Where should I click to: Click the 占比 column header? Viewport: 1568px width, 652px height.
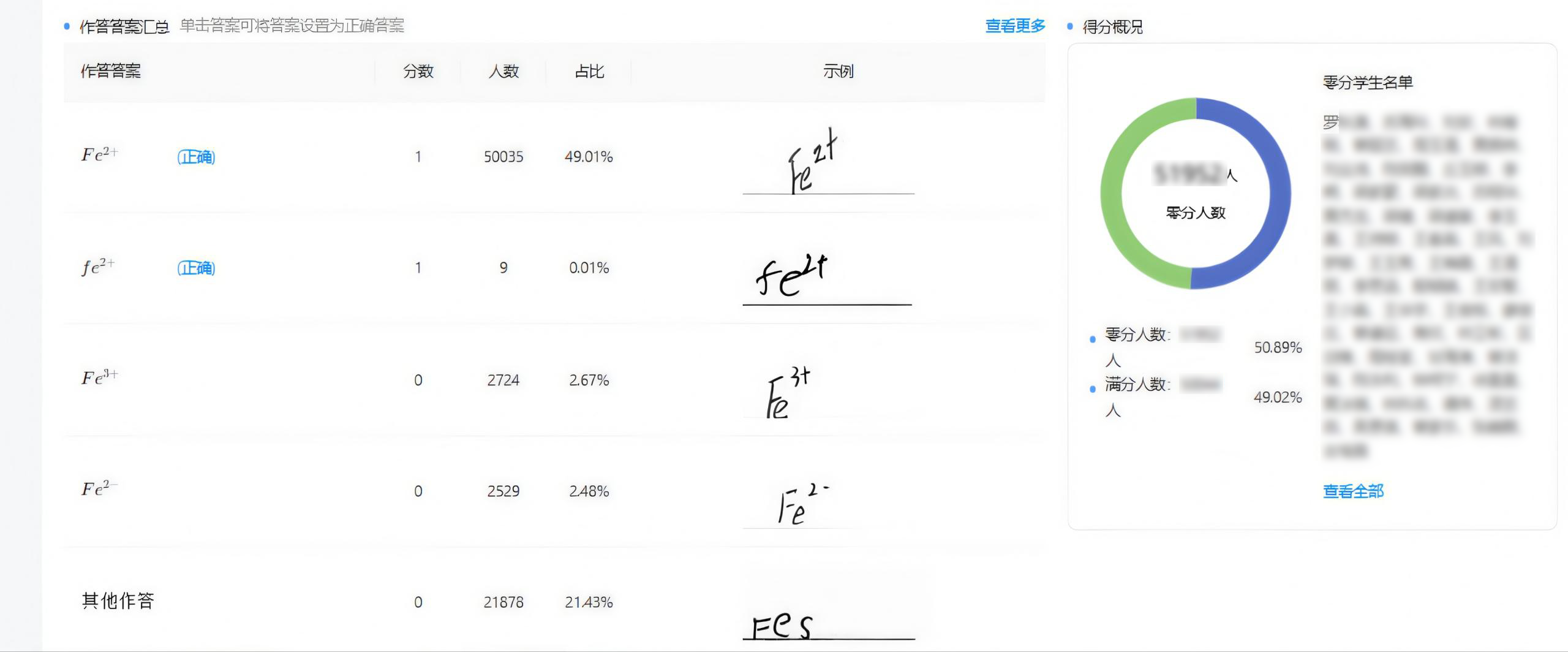click(x=589, y=72)
